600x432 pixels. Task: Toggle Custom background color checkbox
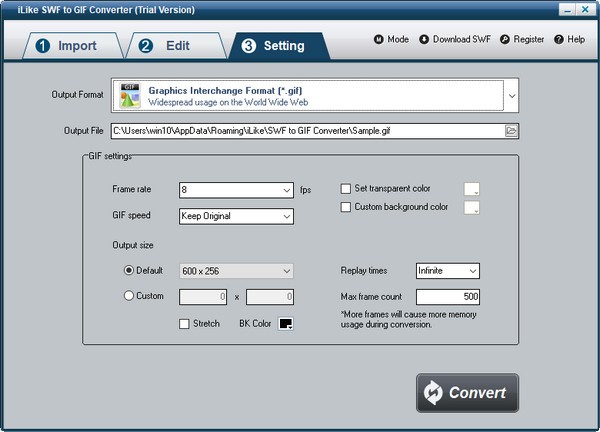pyautogui.click(x=346, y=207)
